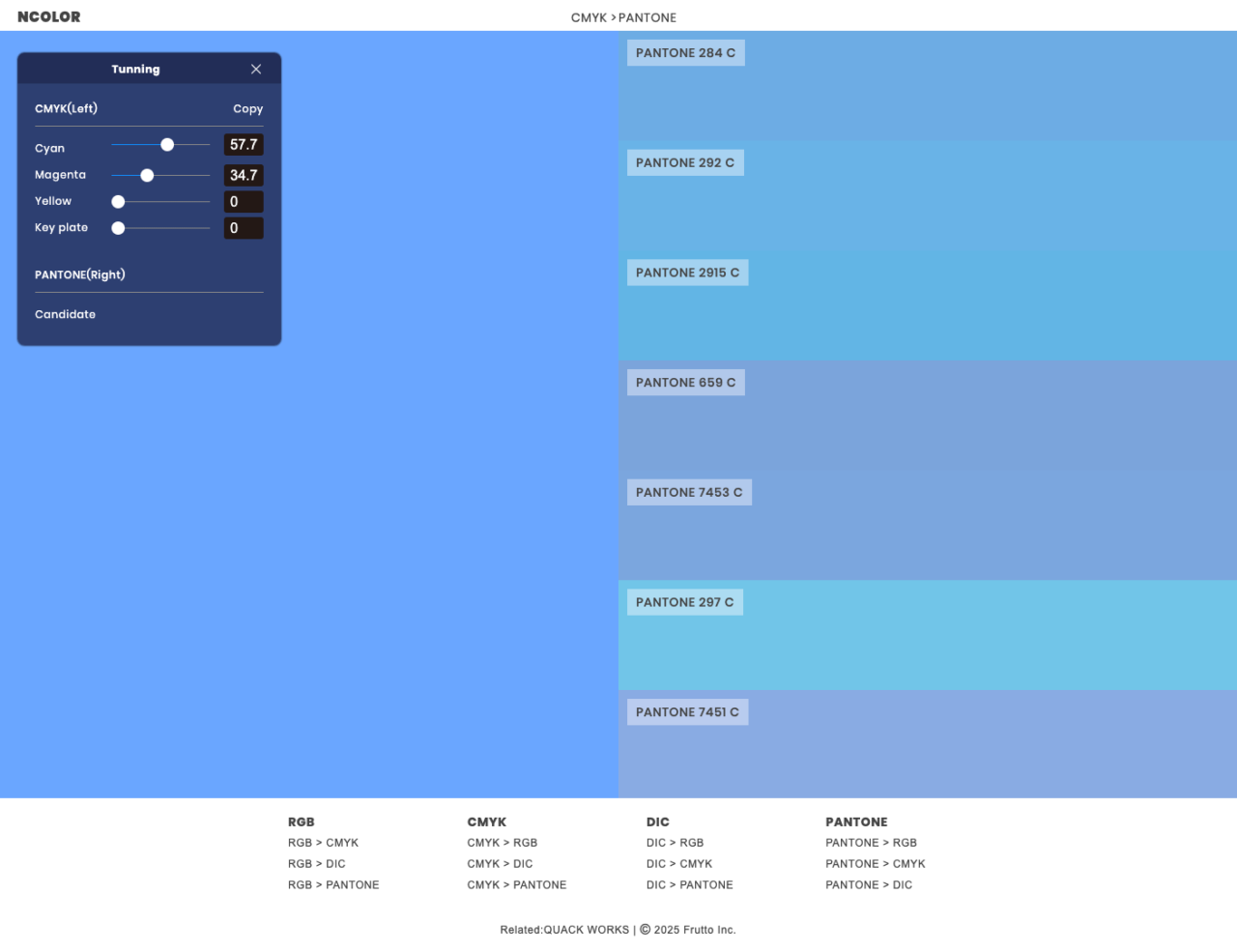This screenshot has height=952, width=1237.
Task: Open the RGB > PANTONE converter link
Action: click(333, 885)
